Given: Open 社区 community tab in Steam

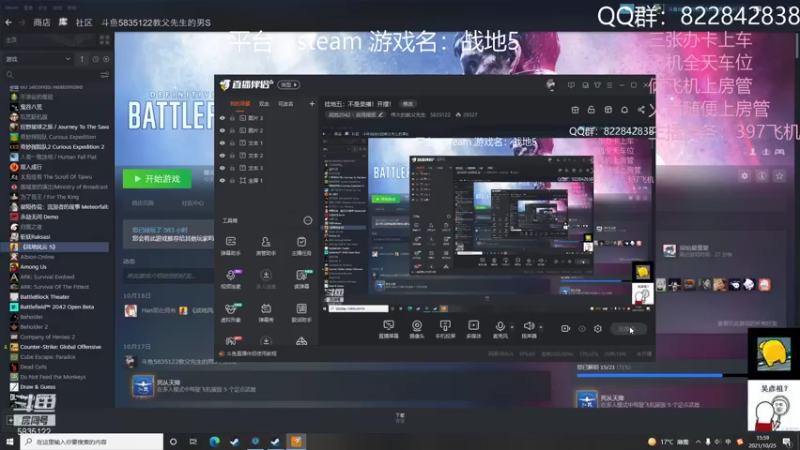Looking at the screenshot, I should (x=84, y=22).
